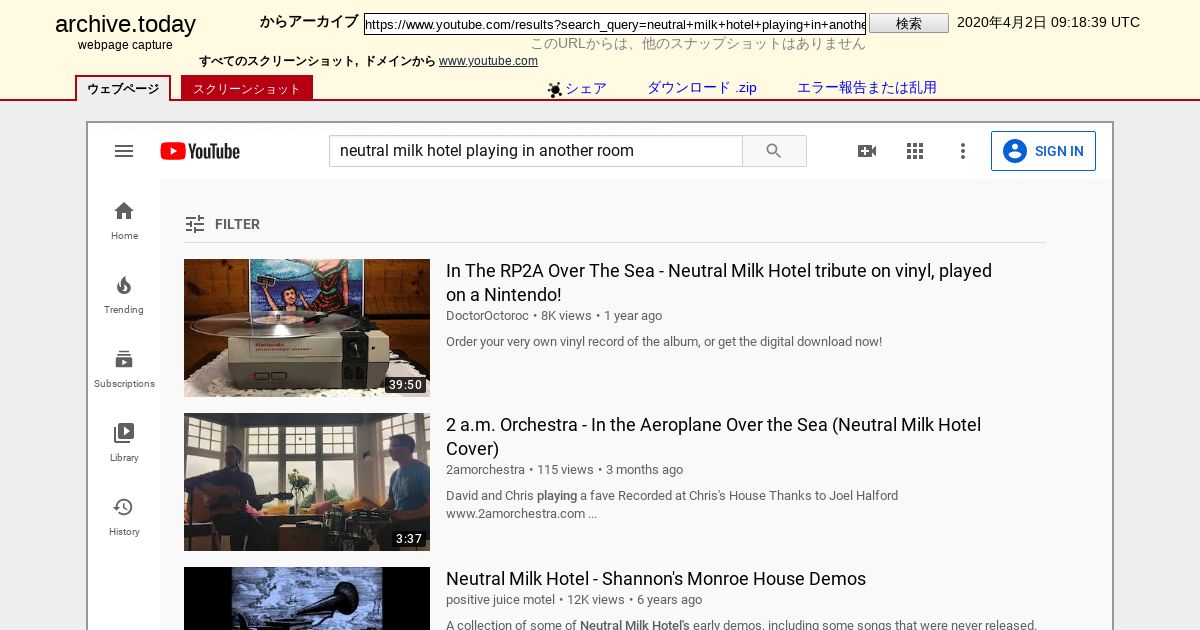Viewport: 1200px width, 630px height.
Task: Open the YouTube apps grid icon
Action: click(x=915, y=151)
